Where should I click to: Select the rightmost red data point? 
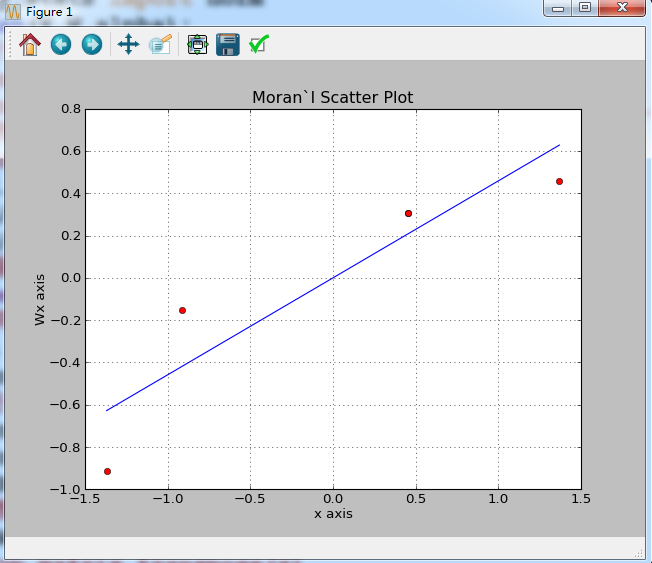[559, 181]
